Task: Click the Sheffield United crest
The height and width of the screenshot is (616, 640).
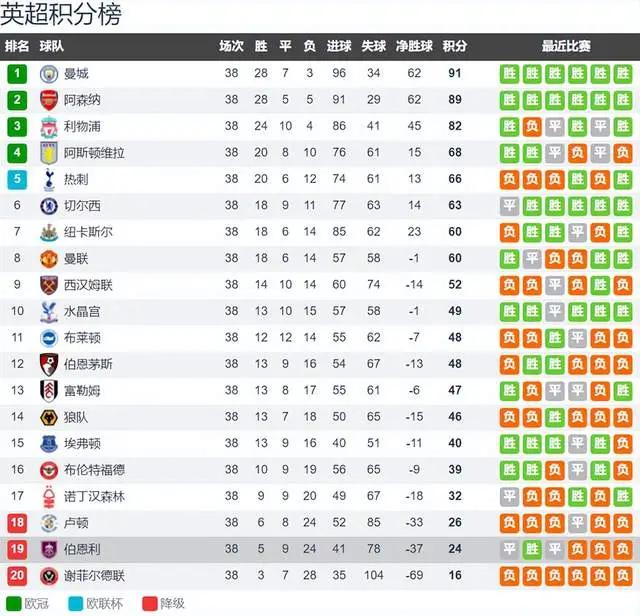Action: 49,576
